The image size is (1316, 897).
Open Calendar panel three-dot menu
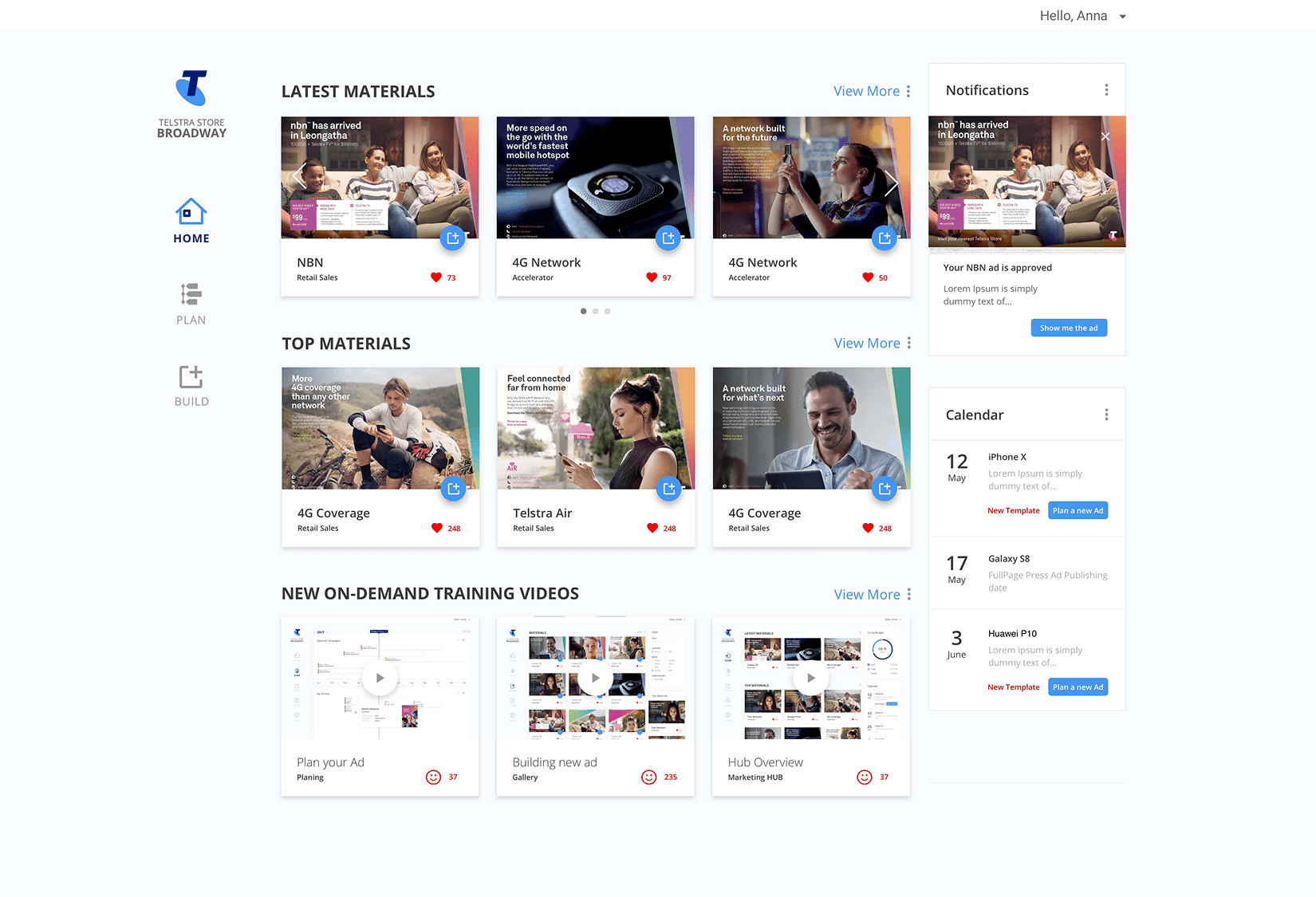(1106, 415)
